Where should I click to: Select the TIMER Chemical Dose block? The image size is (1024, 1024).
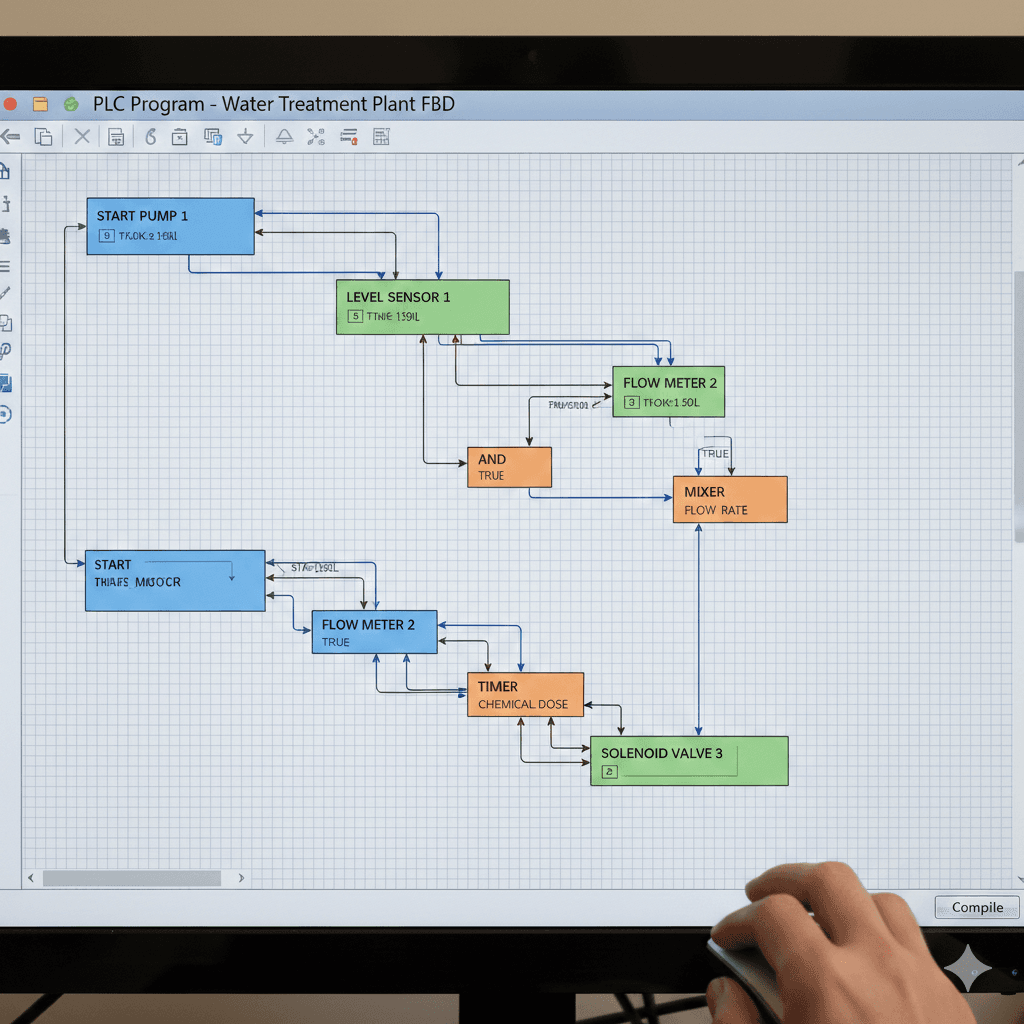pyautogui.click(x=525, y=695)
